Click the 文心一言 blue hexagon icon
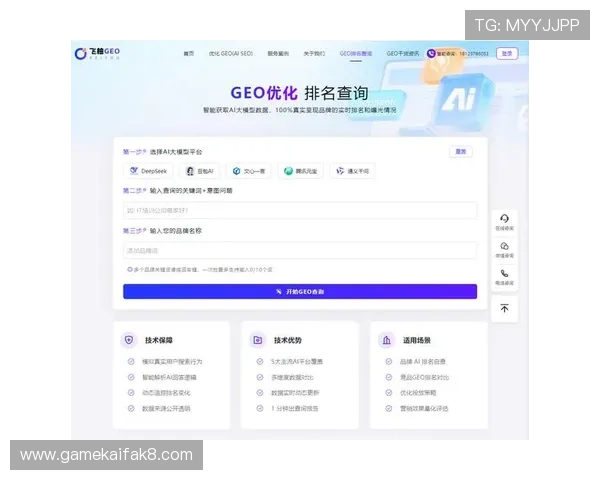 (x=236, y=171)
